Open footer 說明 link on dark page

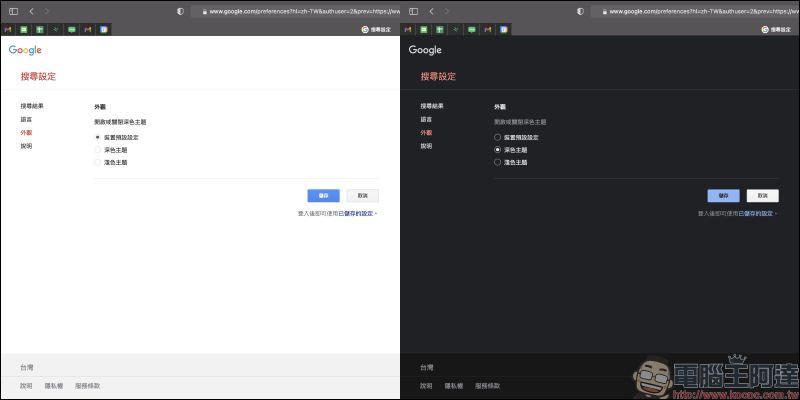pos(426,386)
